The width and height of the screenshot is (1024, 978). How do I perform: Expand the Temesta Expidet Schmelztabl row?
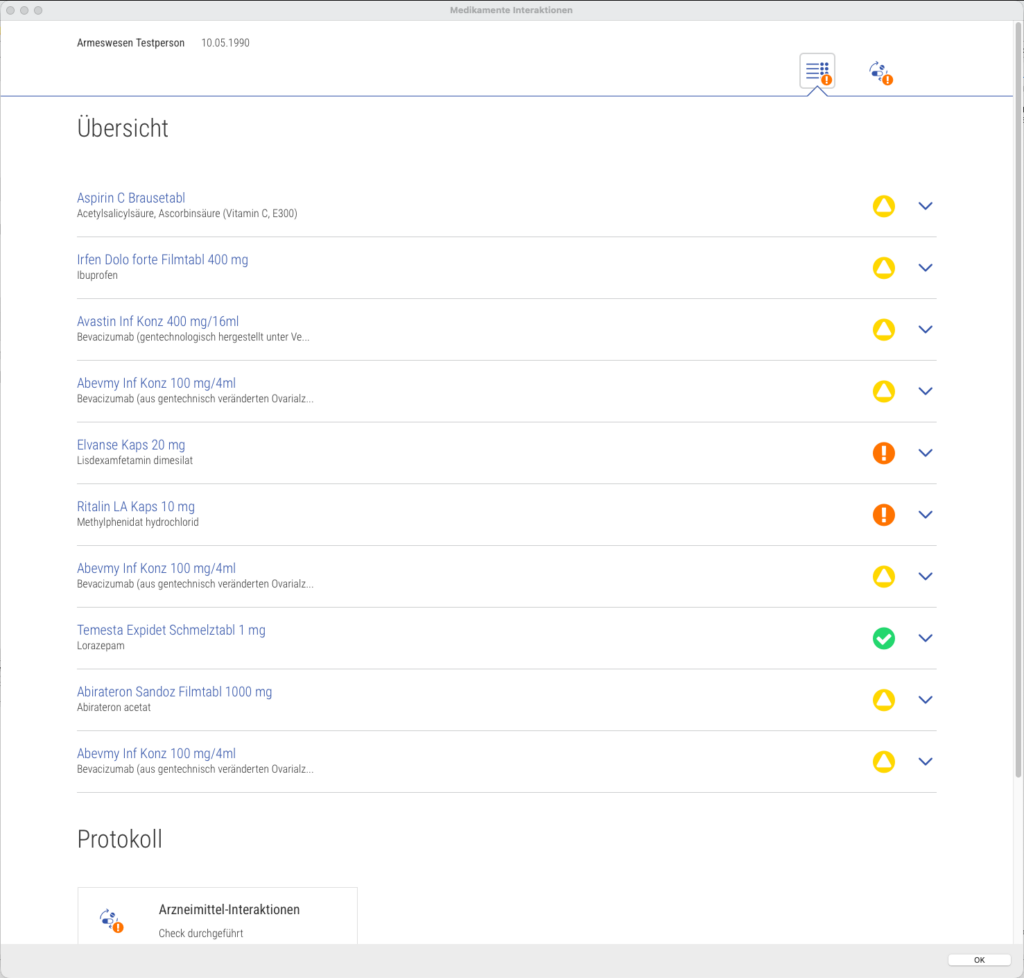pyautogui.click(x=925, y=638)
